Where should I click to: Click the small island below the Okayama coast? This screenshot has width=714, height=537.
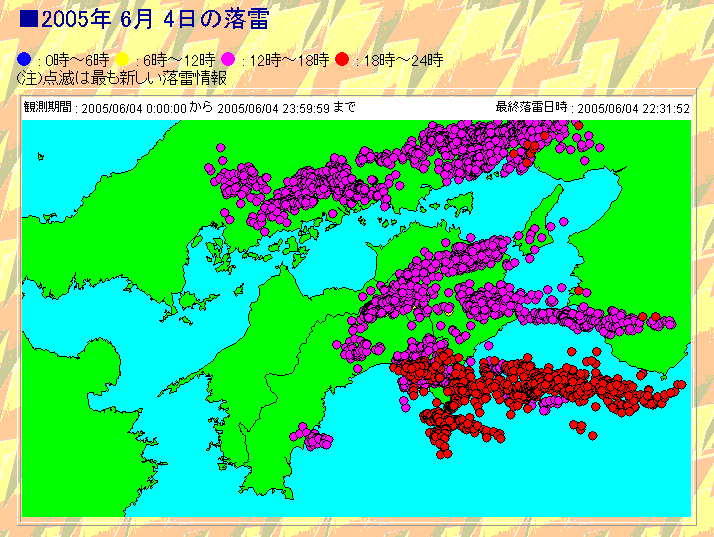(458, 206)
